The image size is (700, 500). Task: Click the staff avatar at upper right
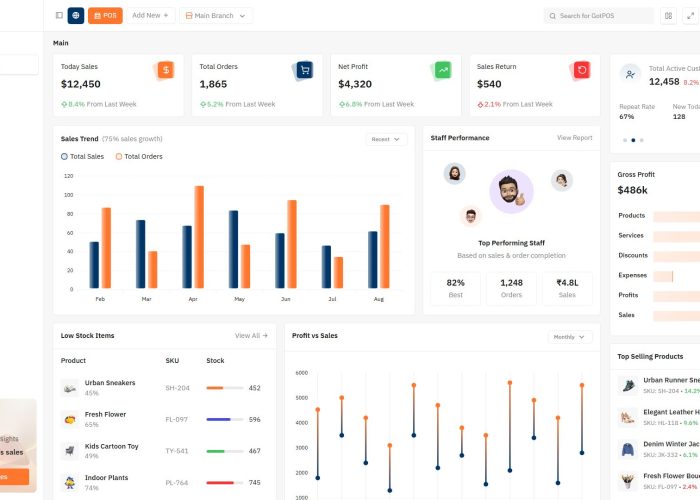562,180
